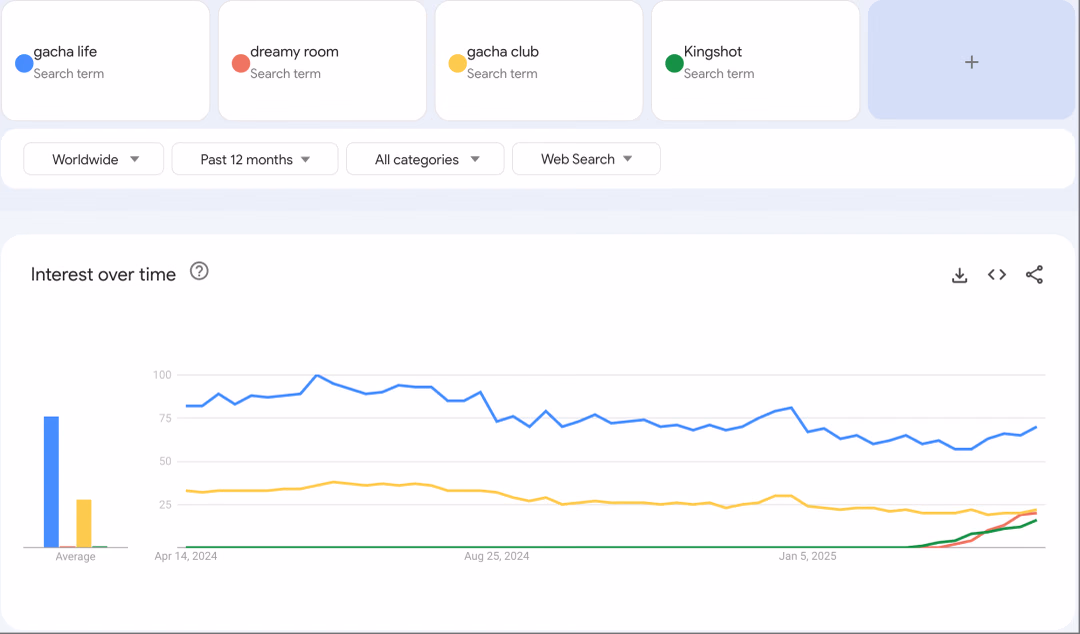Click the blue gacha life color dot
The image size is (1080, 634).
[x=24, y=63]
